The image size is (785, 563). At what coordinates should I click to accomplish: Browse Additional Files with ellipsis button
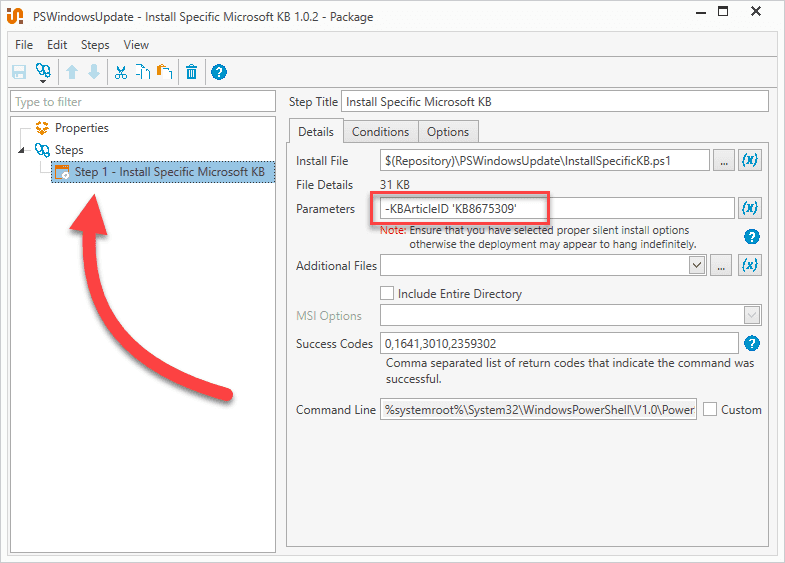click(x=720, y=265)
